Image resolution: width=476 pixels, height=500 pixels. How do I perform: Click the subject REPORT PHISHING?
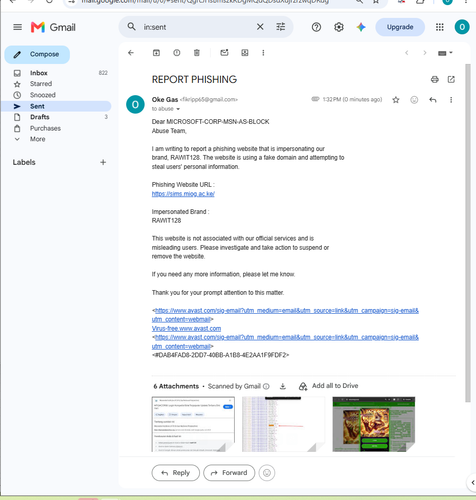[194, 79]
